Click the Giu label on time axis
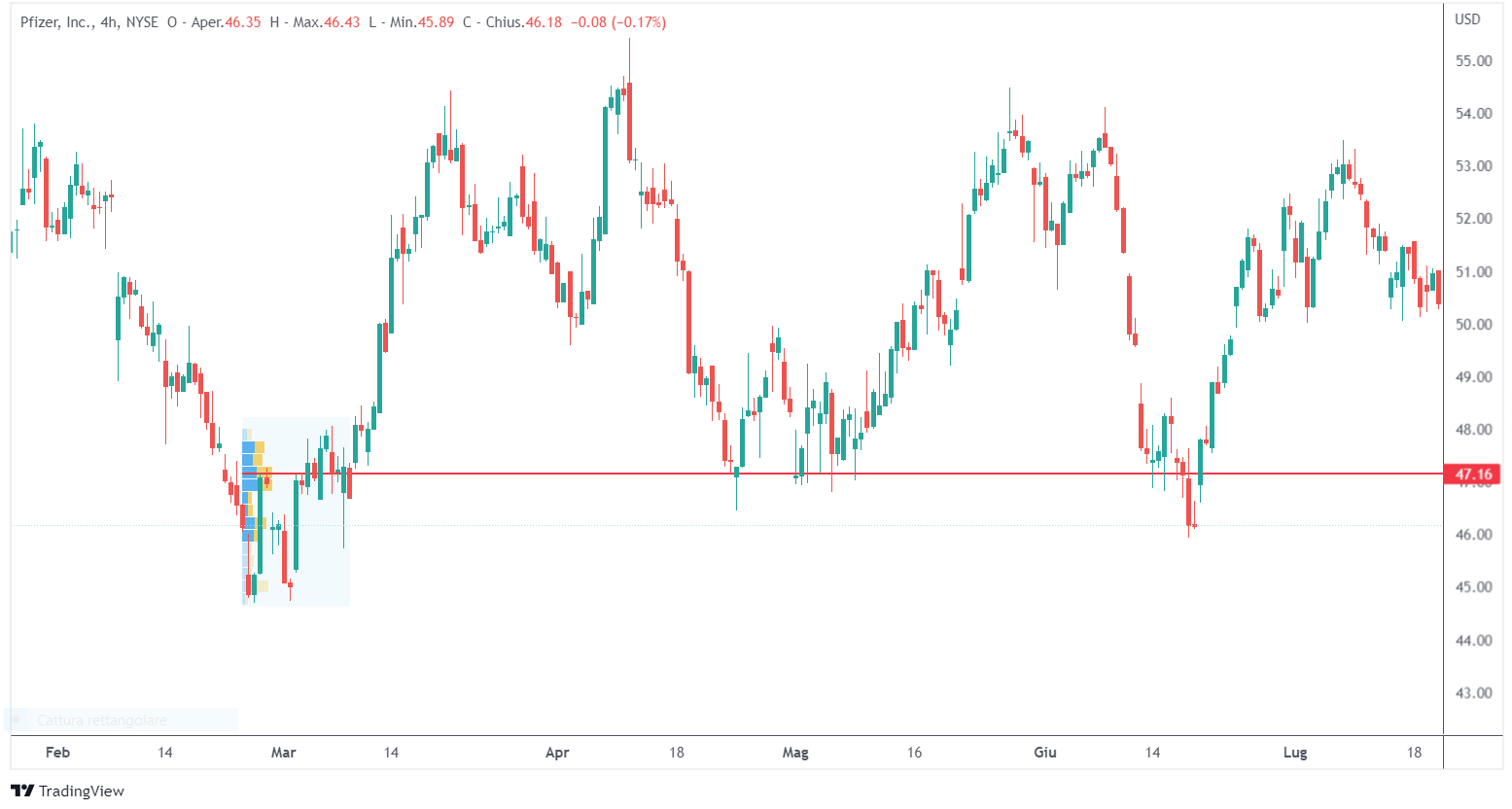Image resolution: width=1512 pixels, height=809 pixels. point(1045,753)
